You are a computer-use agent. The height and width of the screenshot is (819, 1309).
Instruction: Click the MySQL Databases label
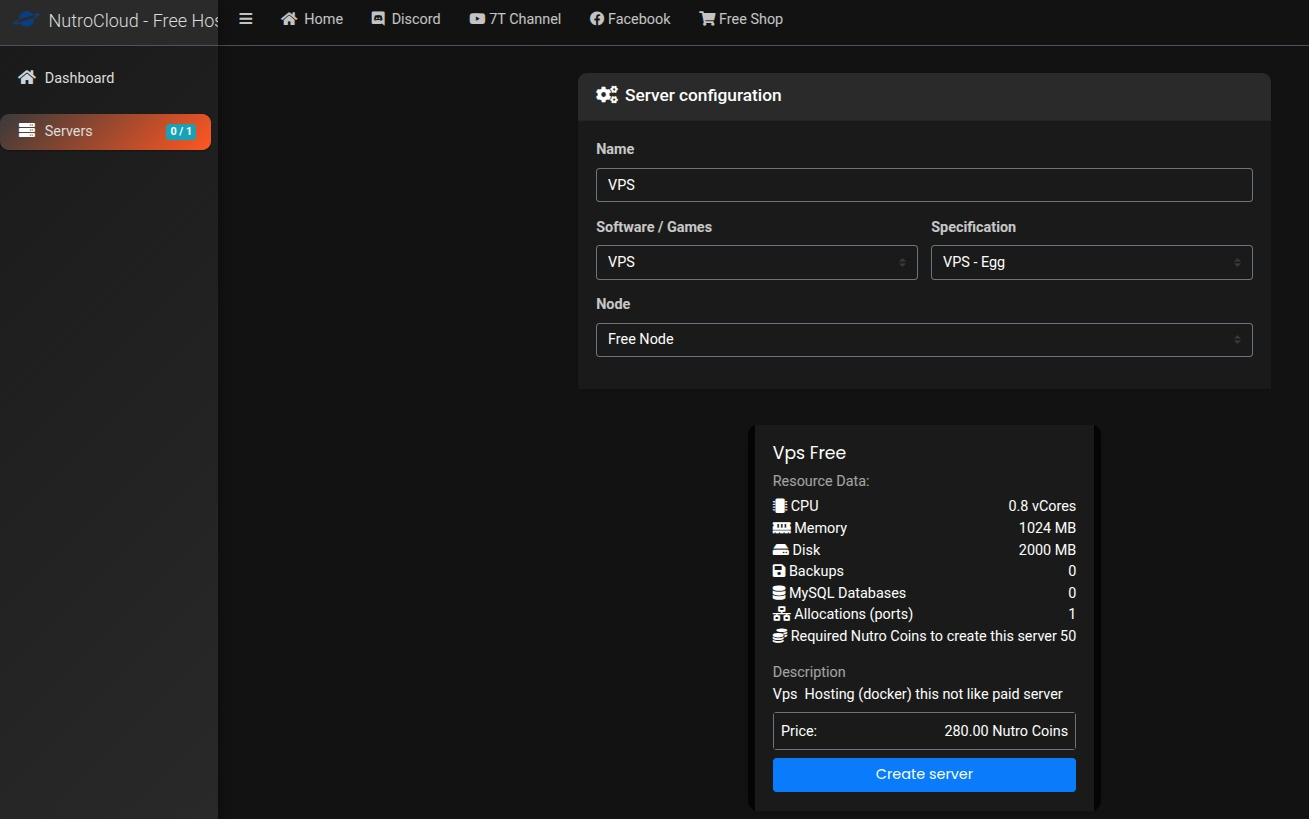(x=848, y=593)
